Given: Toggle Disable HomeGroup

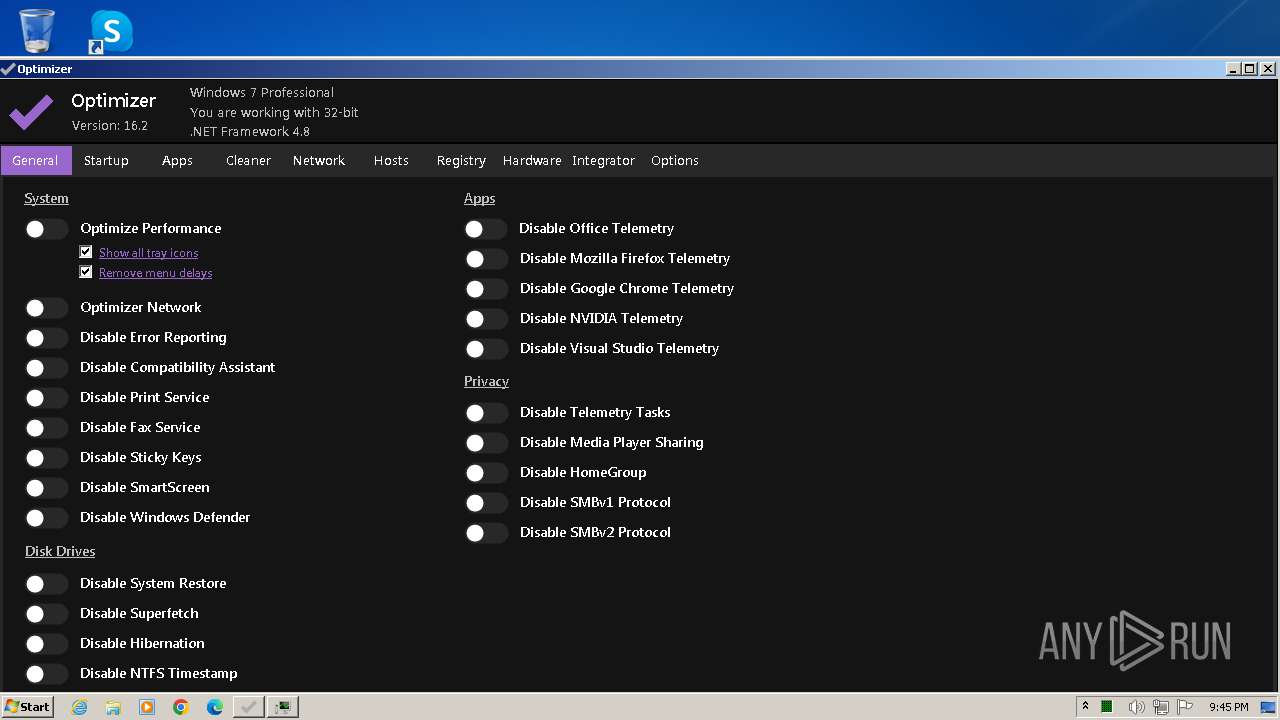Looking at the screenshot, I should [x=486, y=473].
